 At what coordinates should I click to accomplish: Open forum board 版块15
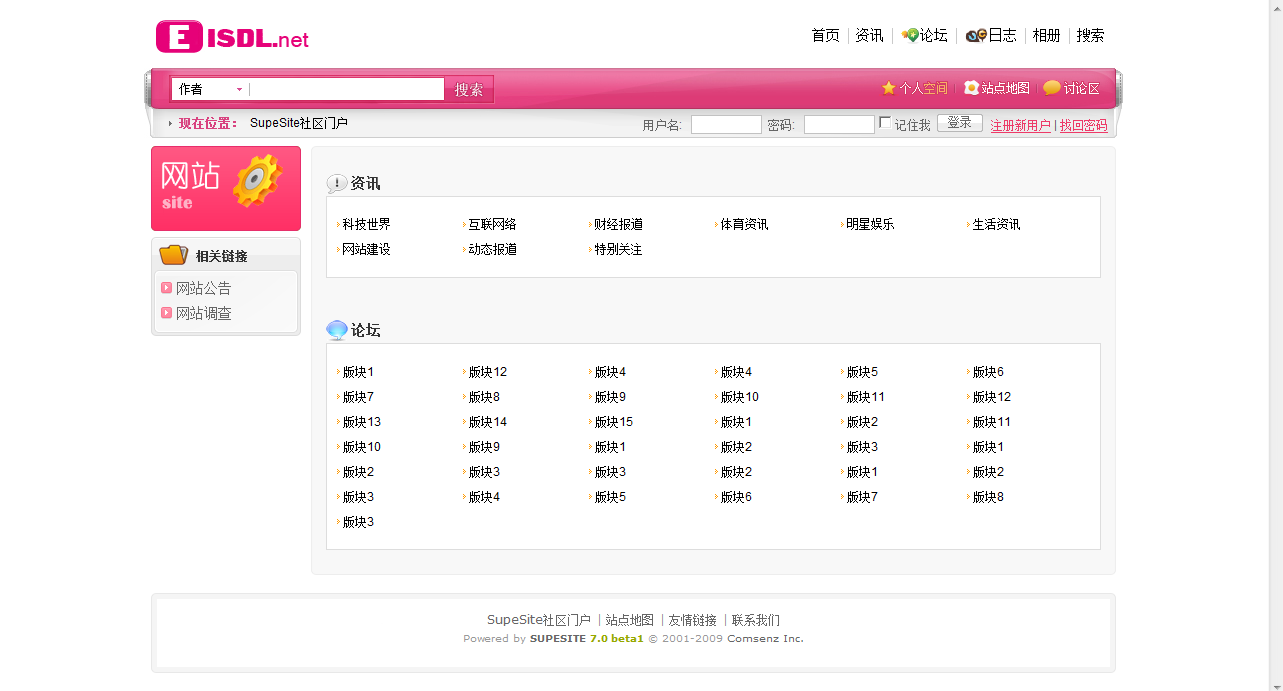coord(614,422)
